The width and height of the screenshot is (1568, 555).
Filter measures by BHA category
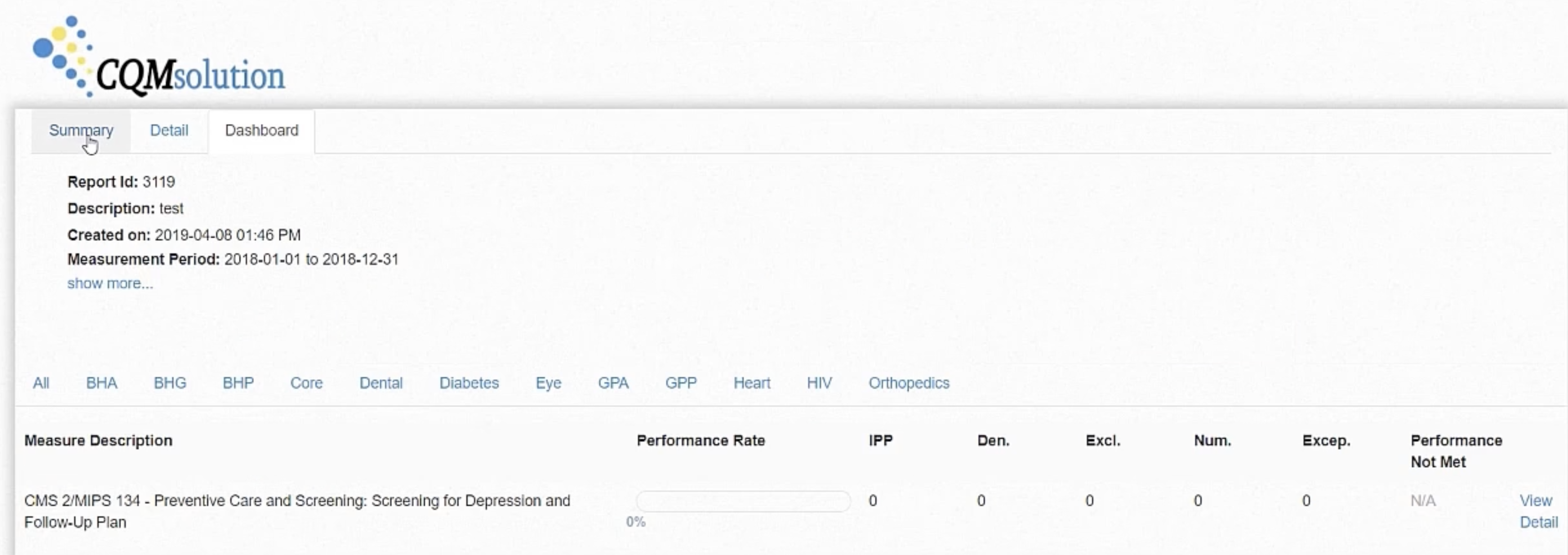click(101, 383)
